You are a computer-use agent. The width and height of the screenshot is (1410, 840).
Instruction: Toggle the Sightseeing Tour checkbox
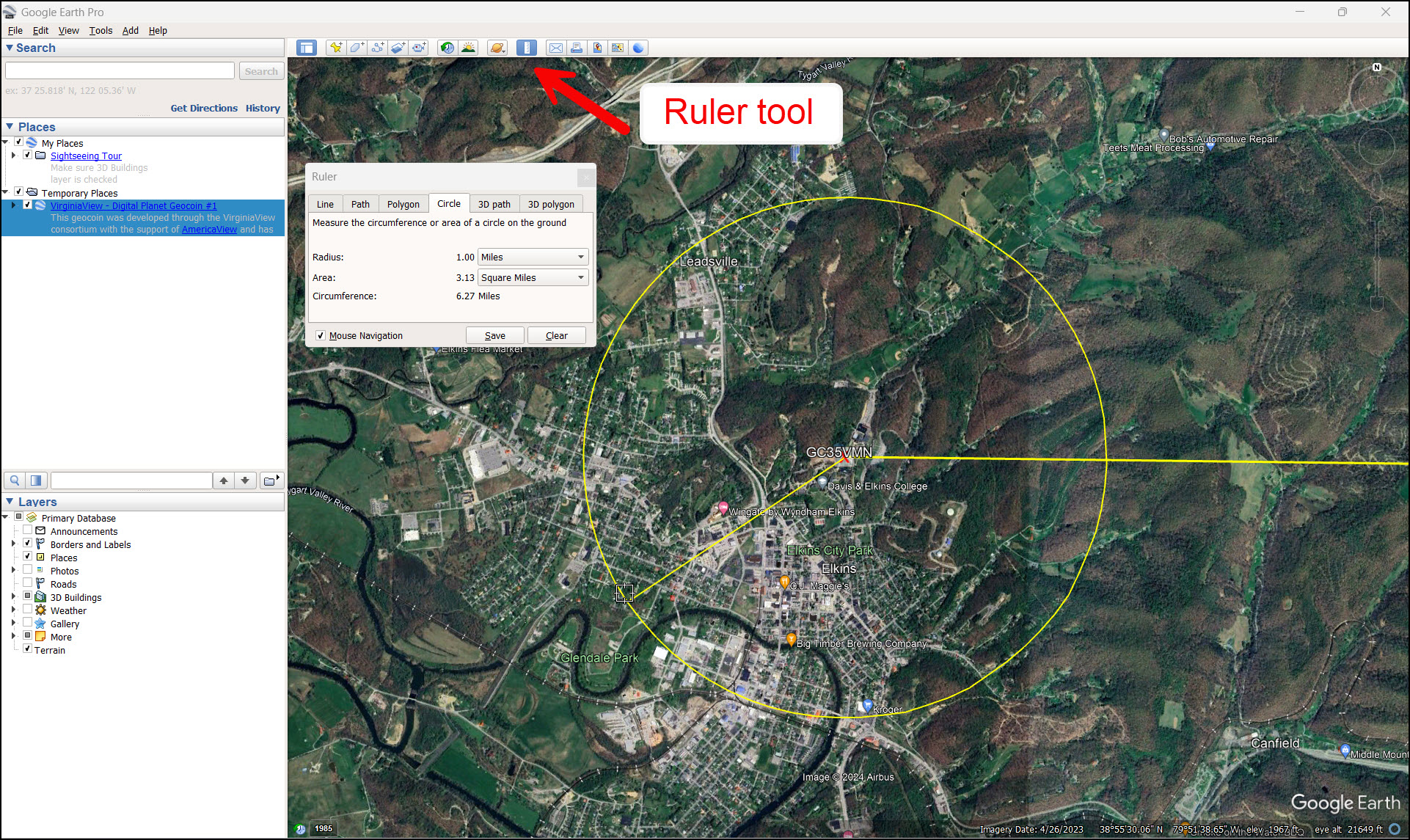27,155
